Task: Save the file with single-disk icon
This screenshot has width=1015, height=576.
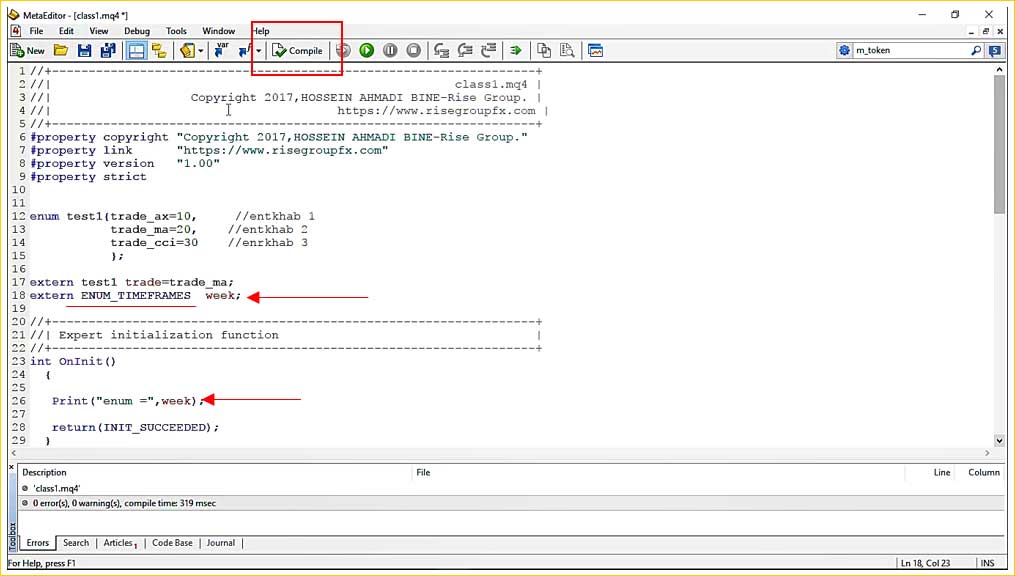Action: (84, 50)
